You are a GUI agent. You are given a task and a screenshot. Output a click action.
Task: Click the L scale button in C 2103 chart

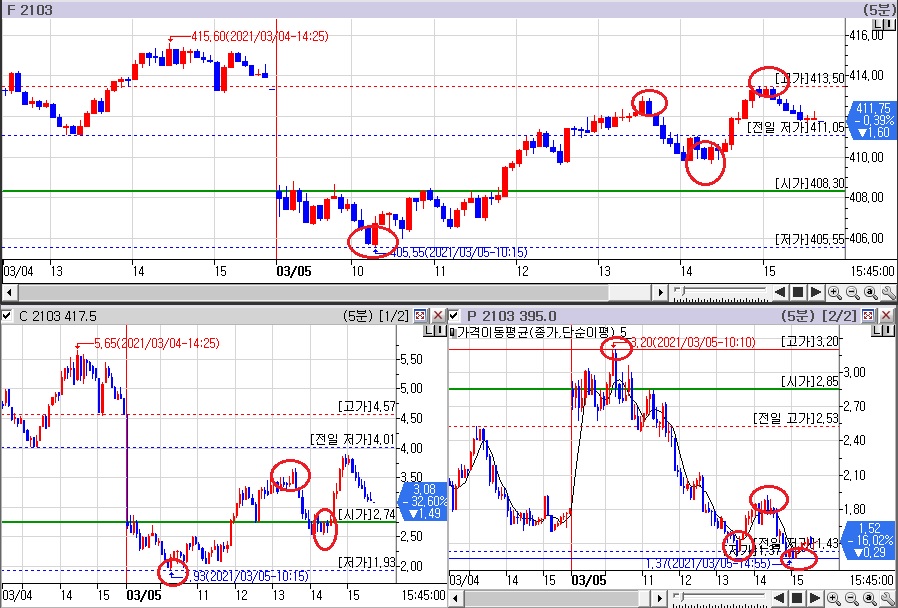pyautogui.click(x=430, y=331)
